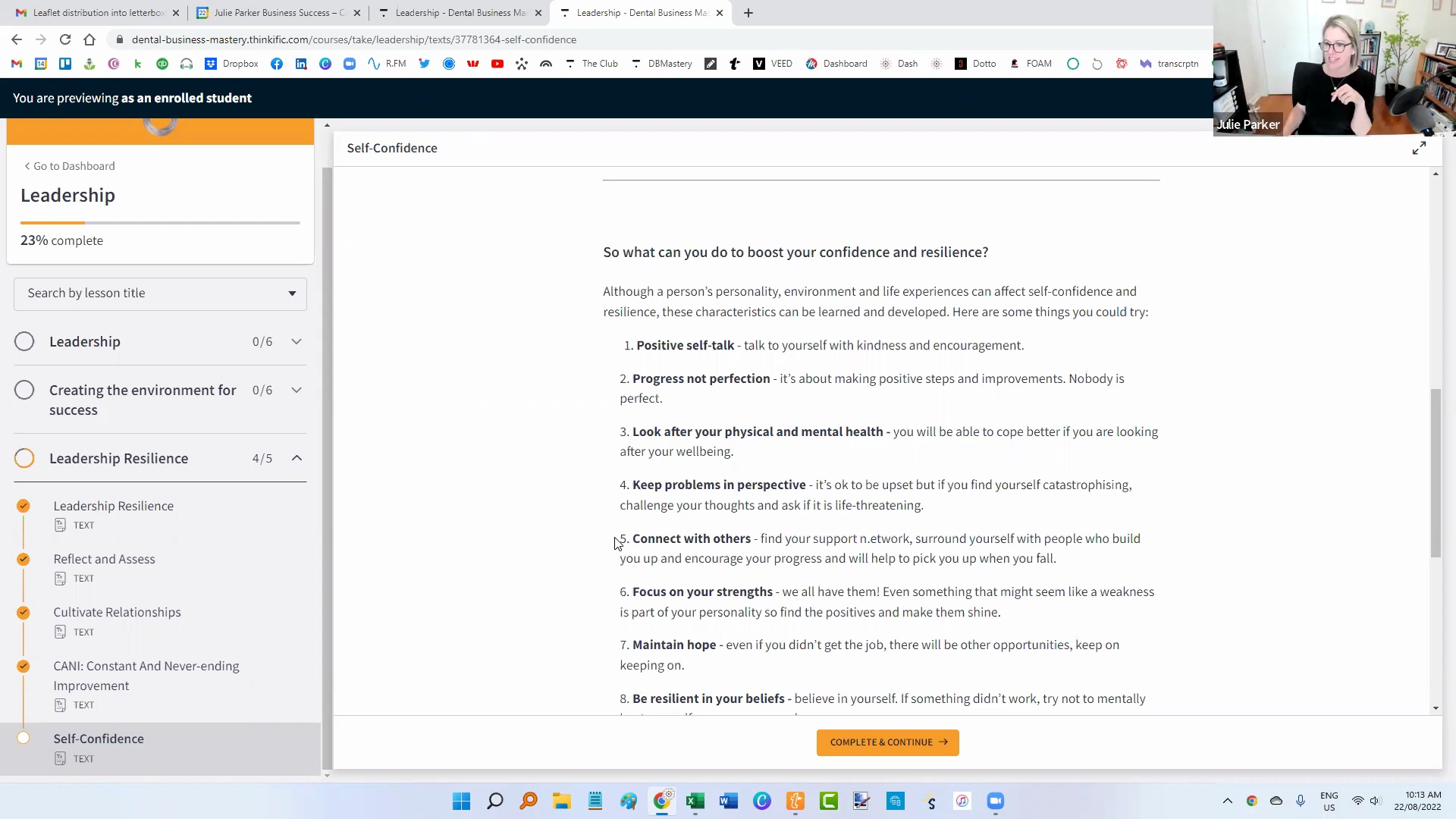Screen dimensions: 1456x819
Task: Click the browser home icon
Action: point(89,39)
